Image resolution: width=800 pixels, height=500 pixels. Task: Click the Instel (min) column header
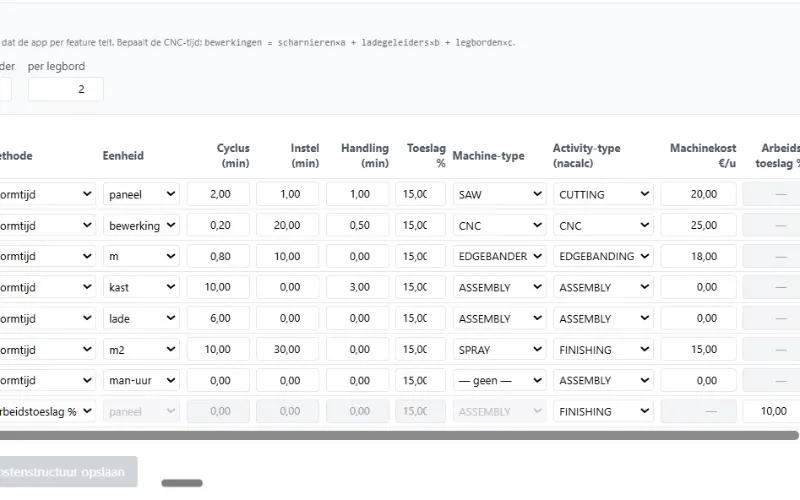(305, 156)
